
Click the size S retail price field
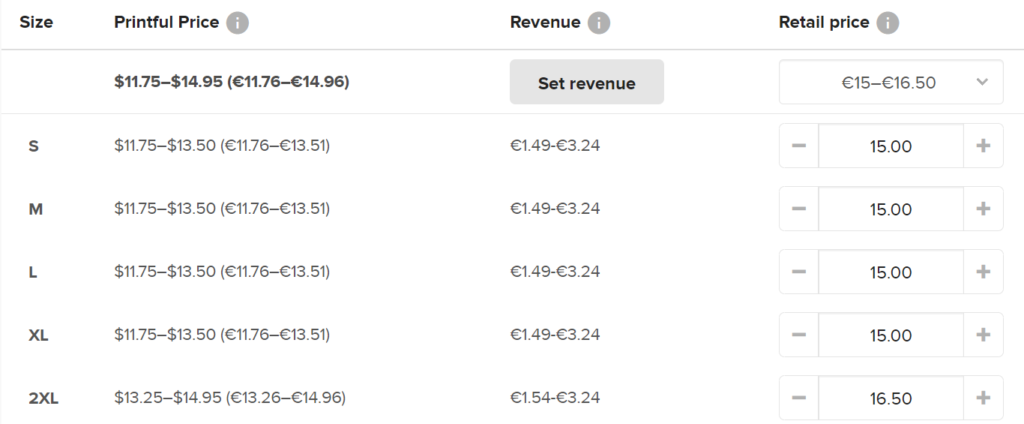click(x=890, y=146)
